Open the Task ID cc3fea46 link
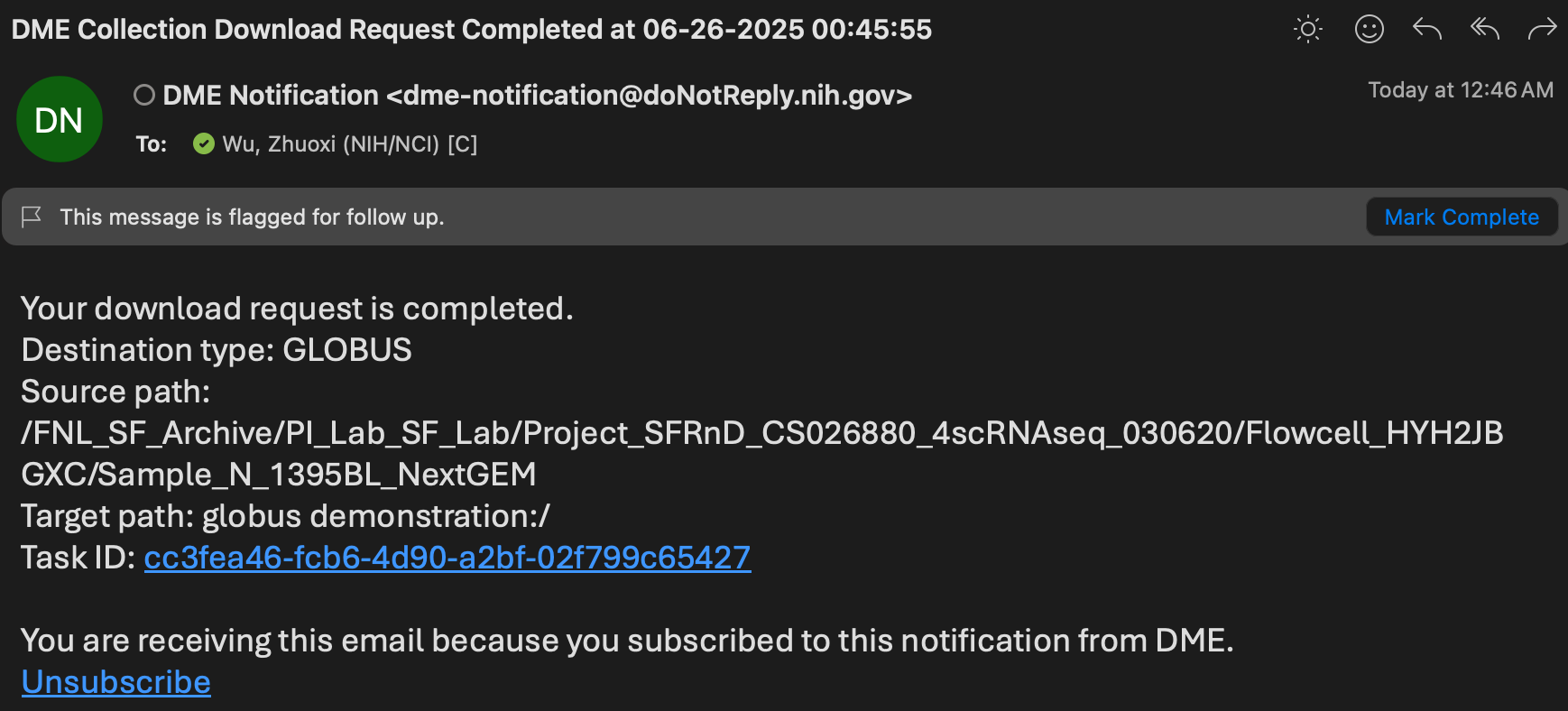 pos(447,558)
